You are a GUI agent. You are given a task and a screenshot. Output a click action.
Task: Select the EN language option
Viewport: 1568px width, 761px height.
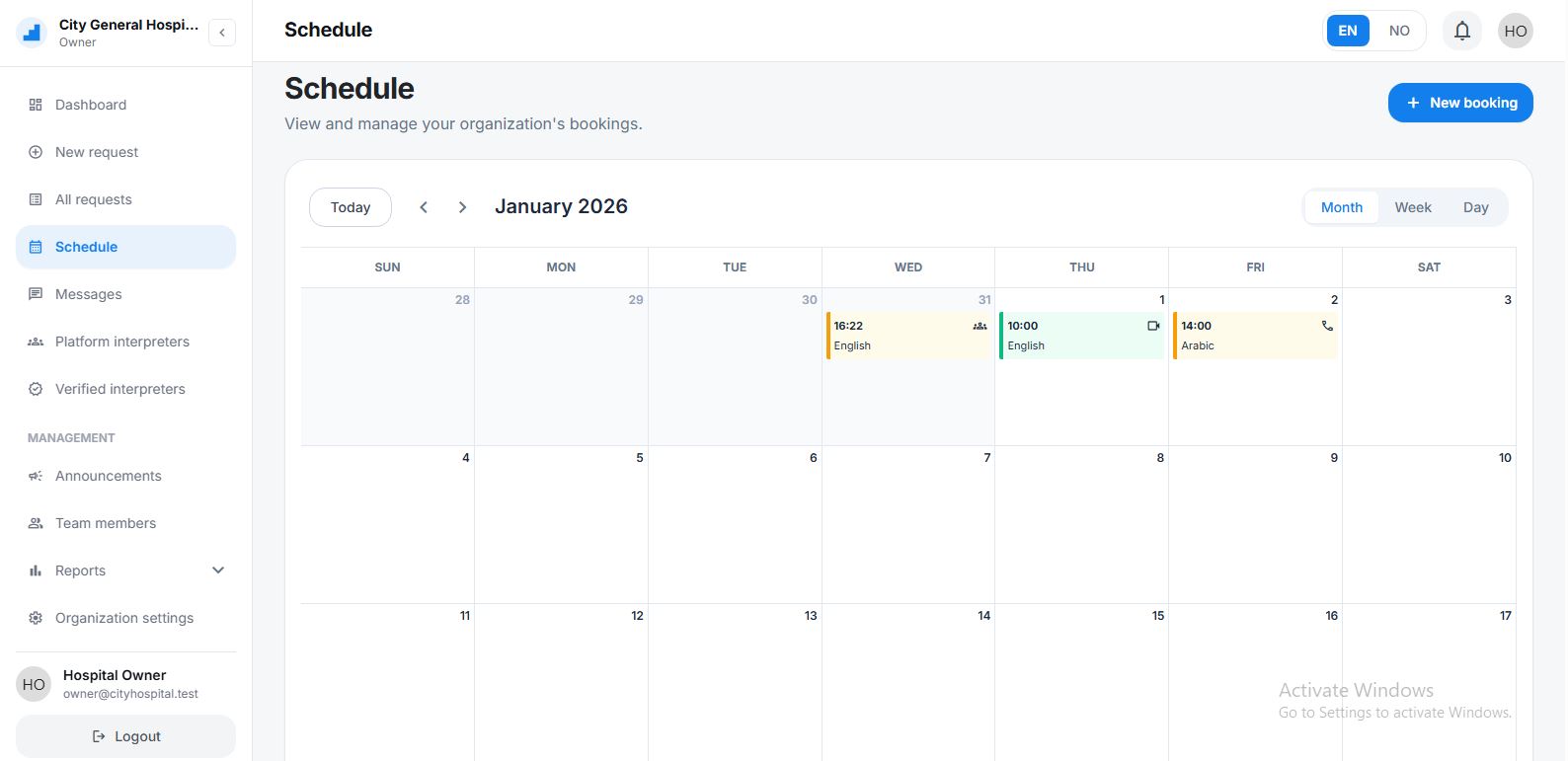(x=1348, y=31)
